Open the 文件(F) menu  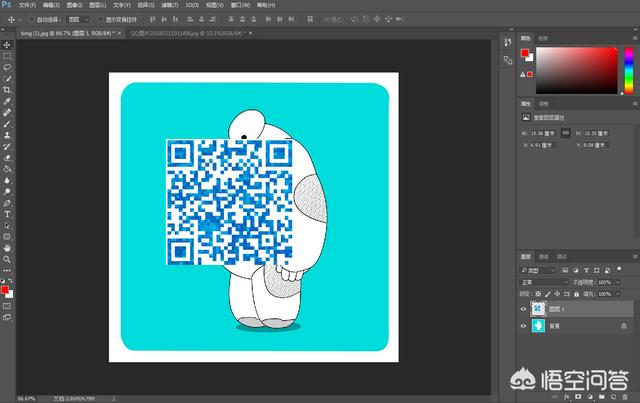(x=27, y=5)
